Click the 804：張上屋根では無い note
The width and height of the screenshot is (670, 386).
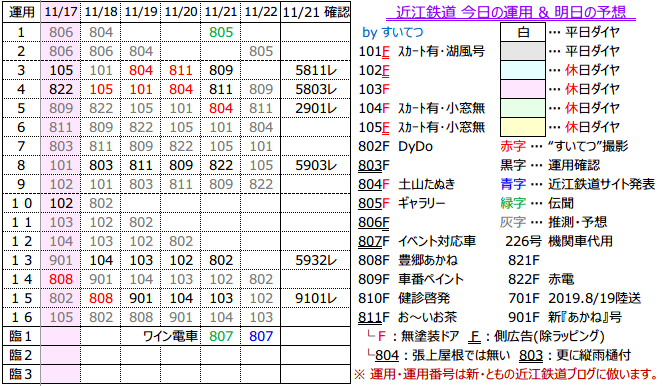pos(439,355)
